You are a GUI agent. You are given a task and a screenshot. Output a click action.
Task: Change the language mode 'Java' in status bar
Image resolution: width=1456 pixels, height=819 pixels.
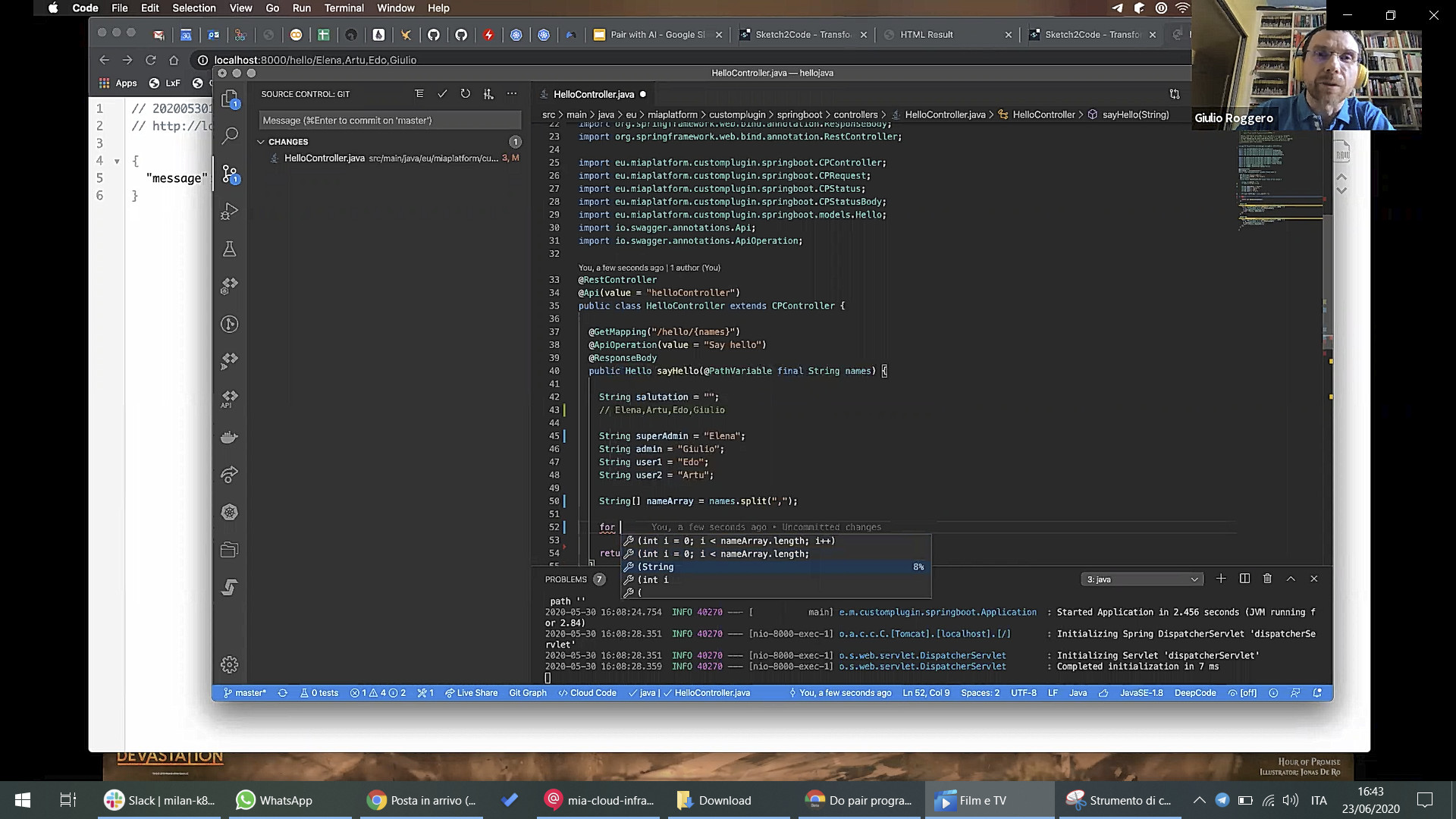[1078, 693]
